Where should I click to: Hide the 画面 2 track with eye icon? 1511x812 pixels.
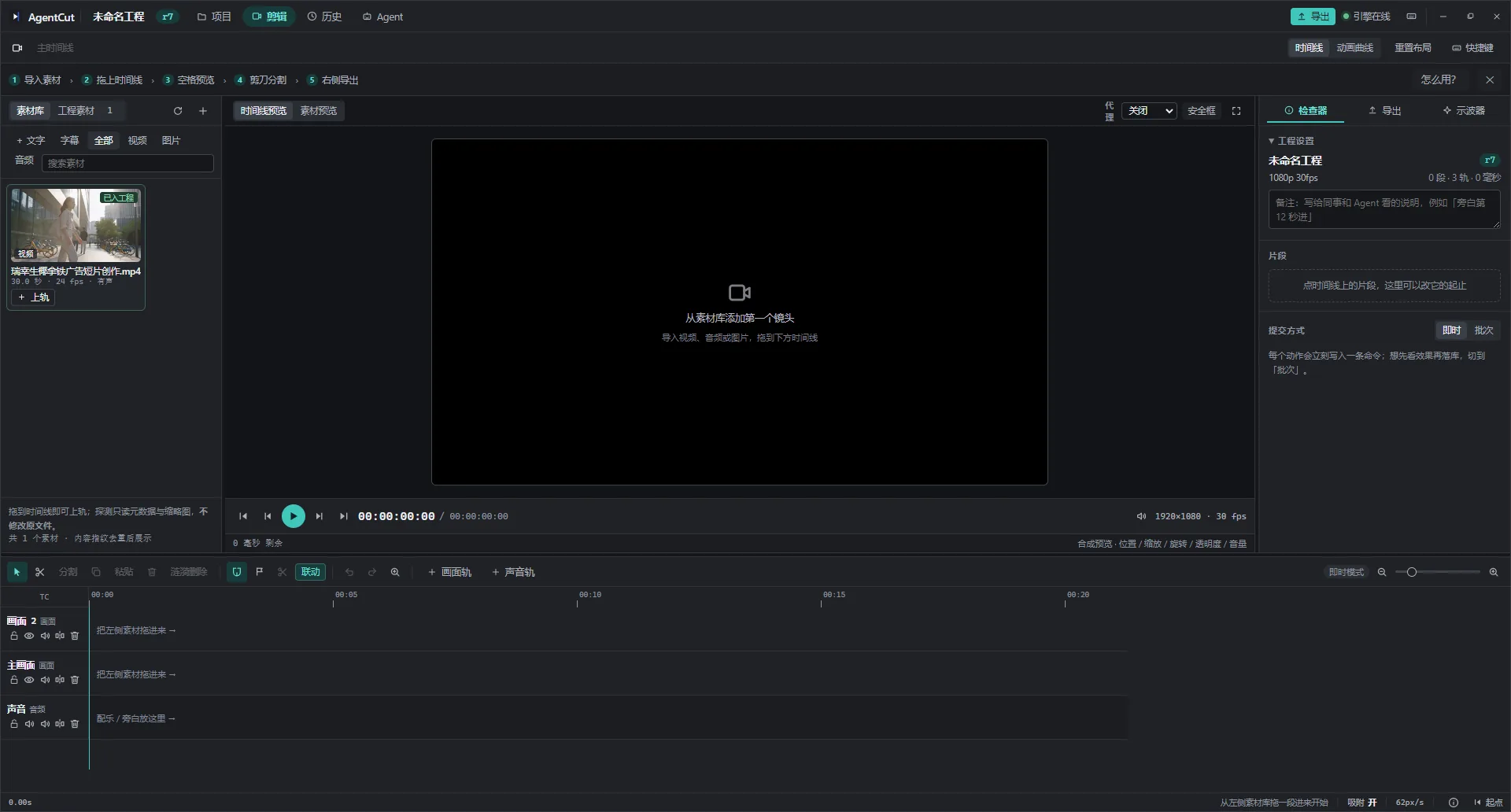(29, 636)
